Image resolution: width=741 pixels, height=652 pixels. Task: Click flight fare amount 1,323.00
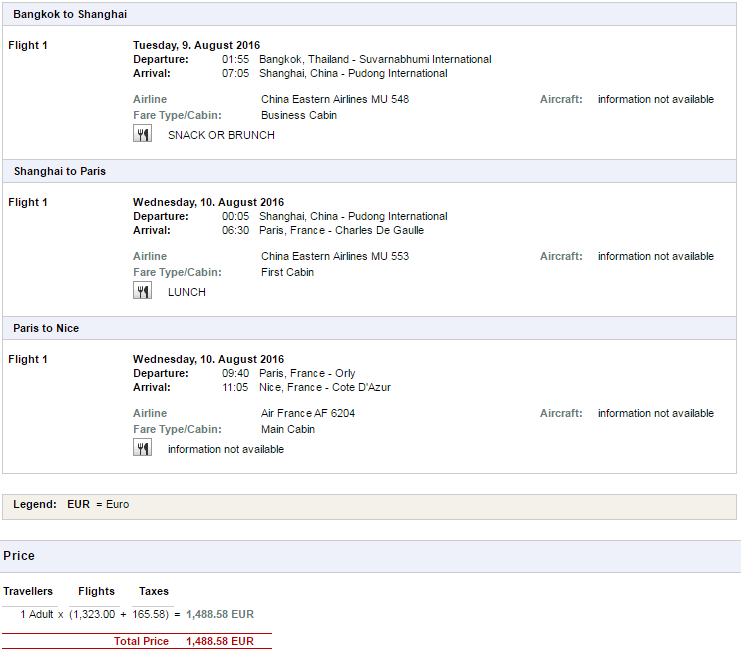(94, 614)
